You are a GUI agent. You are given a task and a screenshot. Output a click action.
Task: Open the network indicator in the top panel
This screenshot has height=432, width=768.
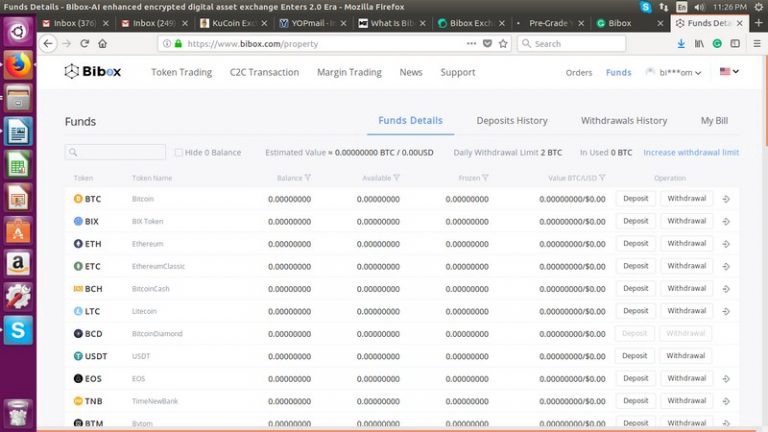click(664, 7)
